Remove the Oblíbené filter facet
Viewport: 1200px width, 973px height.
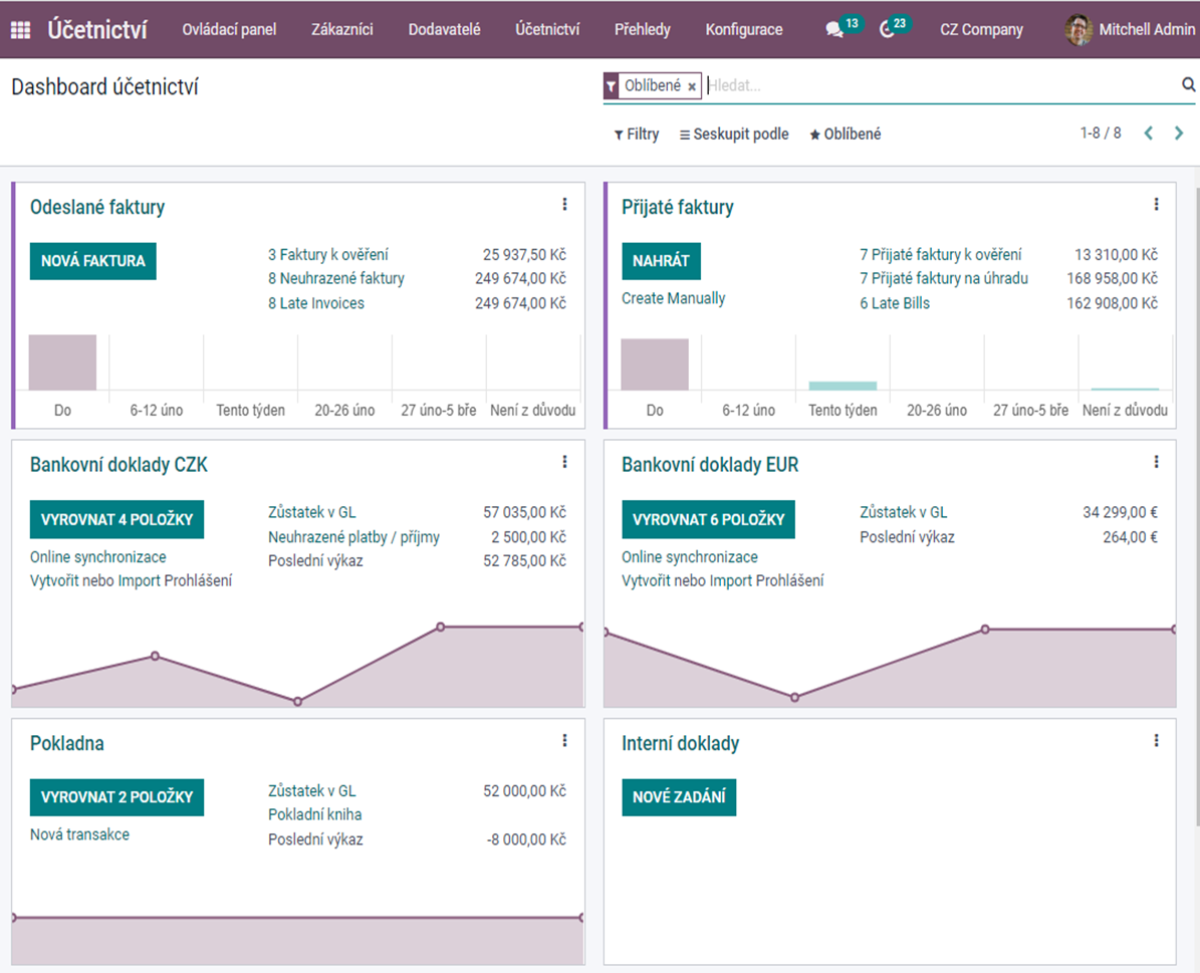[692, 87]
